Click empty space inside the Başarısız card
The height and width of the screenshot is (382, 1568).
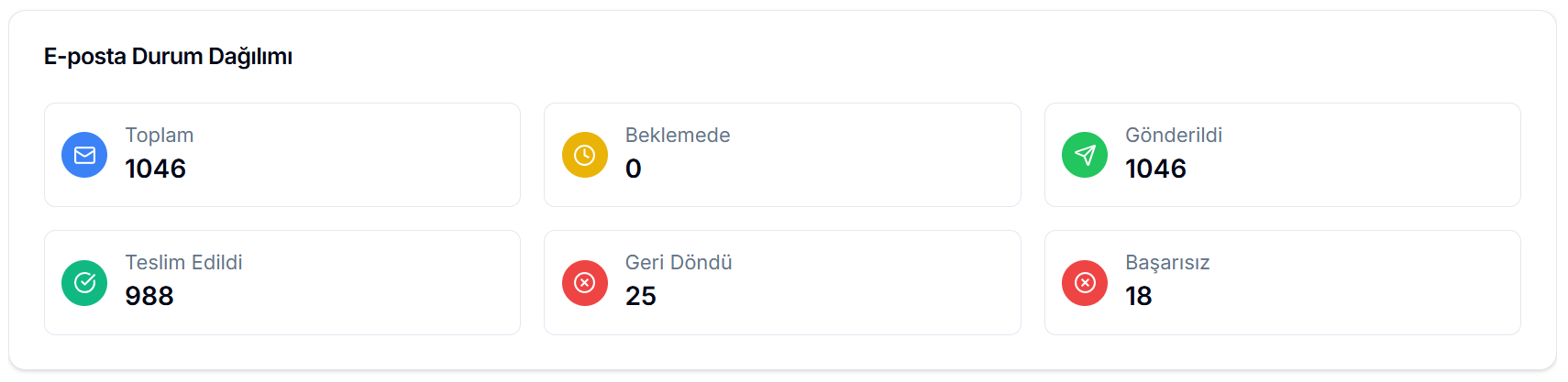coord(1357,282)
